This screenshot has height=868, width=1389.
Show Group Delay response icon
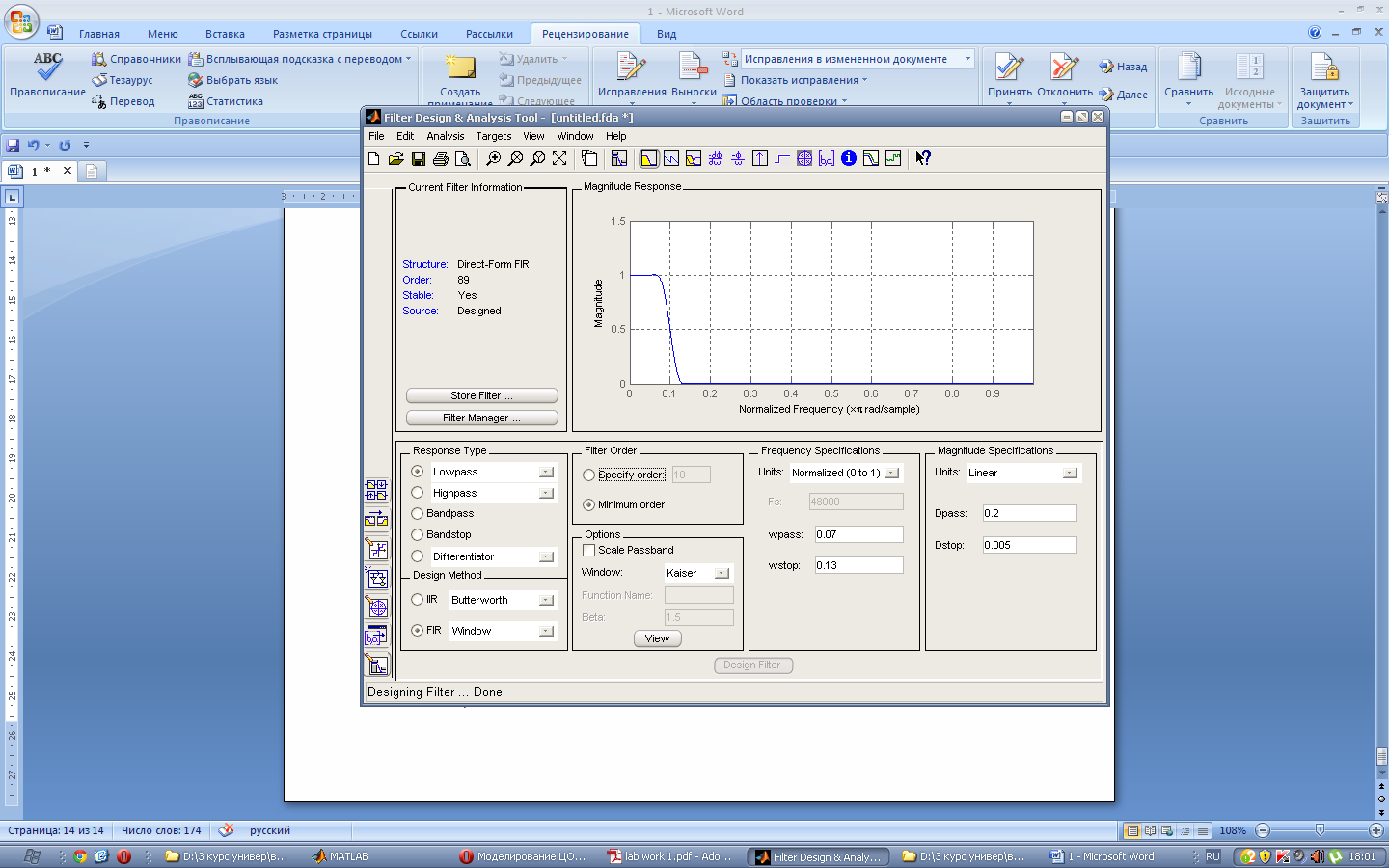[716, 159]
